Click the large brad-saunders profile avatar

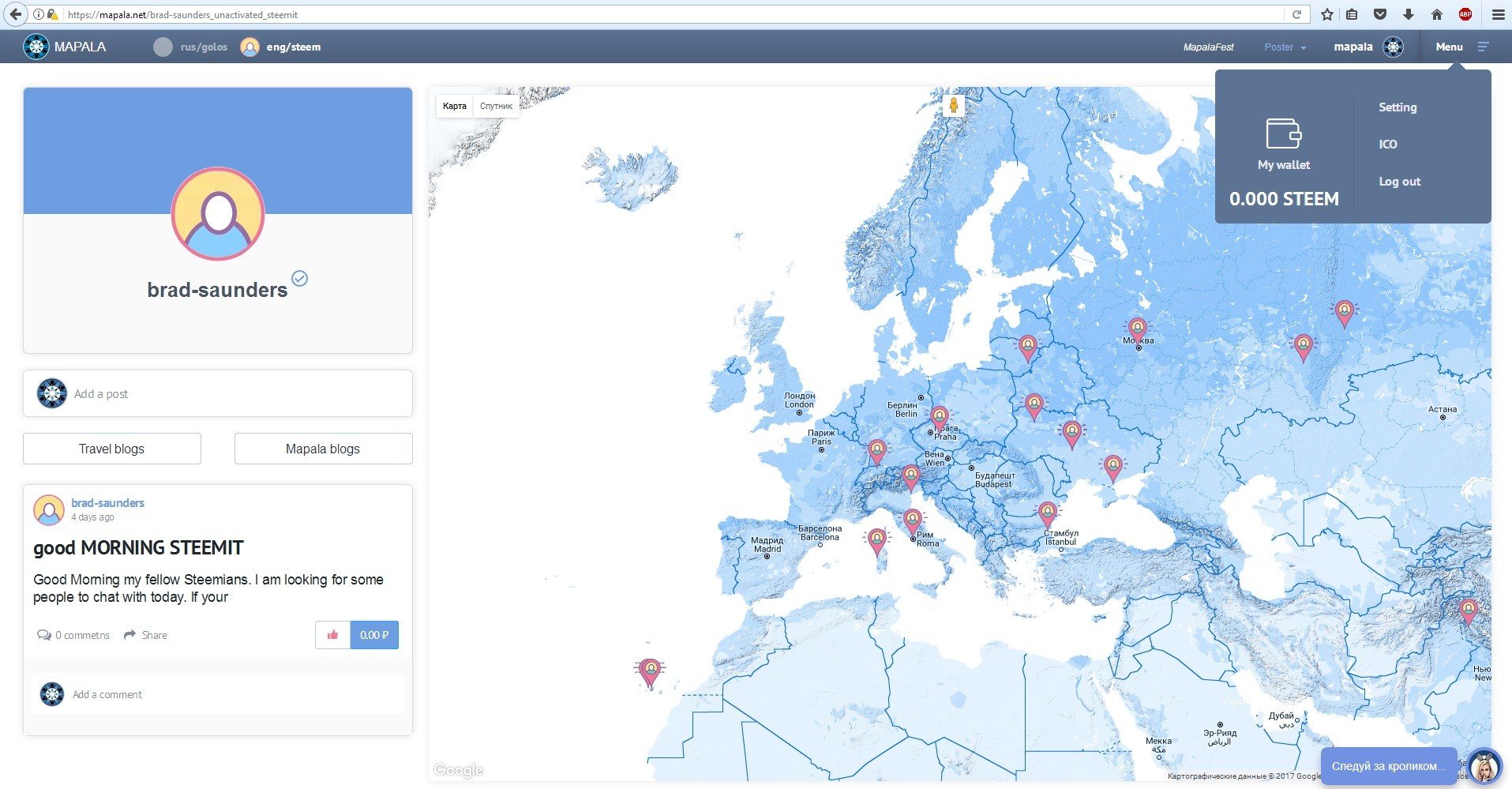coord(218,214)
